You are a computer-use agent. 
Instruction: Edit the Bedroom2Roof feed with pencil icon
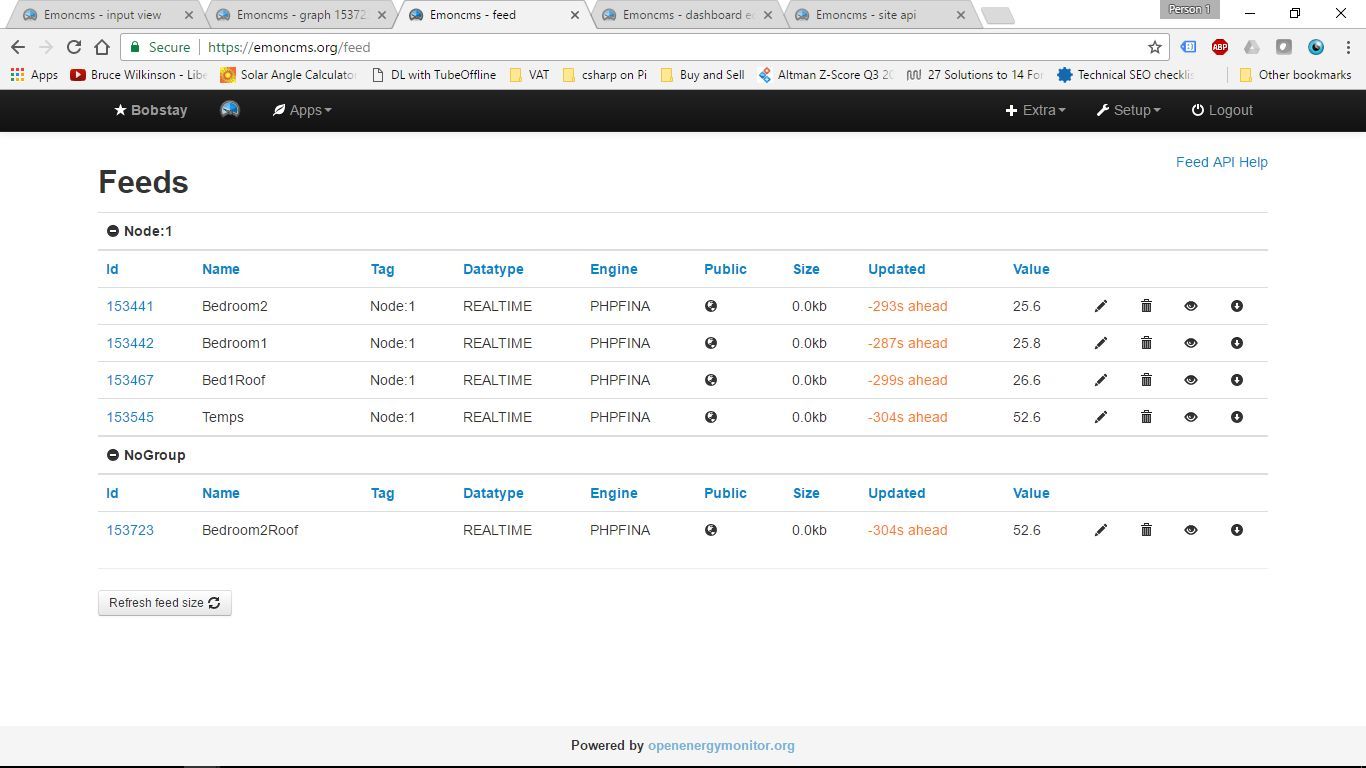(1100, 530)
